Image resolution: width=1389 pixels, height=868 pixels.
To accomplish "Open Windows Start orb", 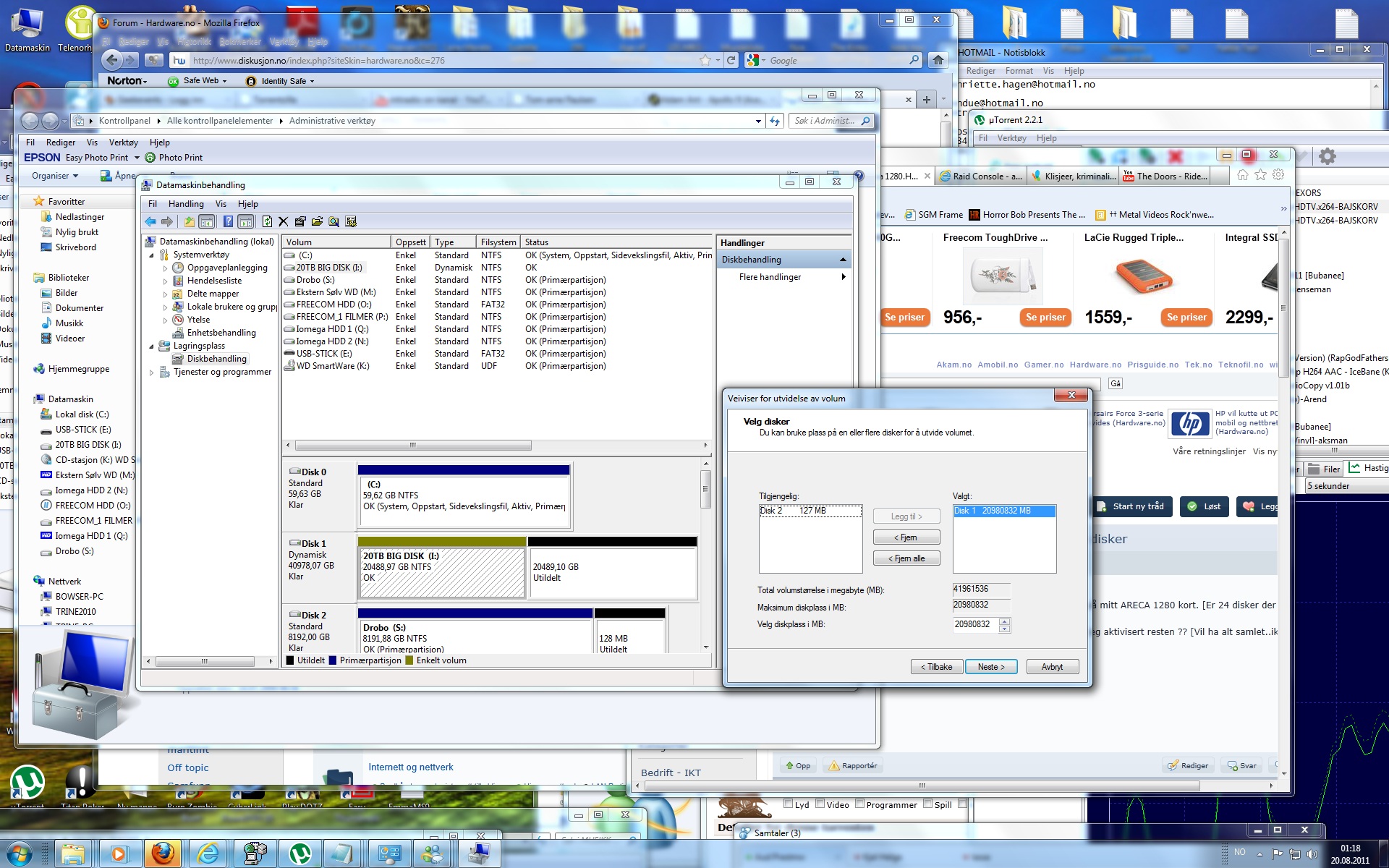I will pyautogui.click(x=19, y=854).
